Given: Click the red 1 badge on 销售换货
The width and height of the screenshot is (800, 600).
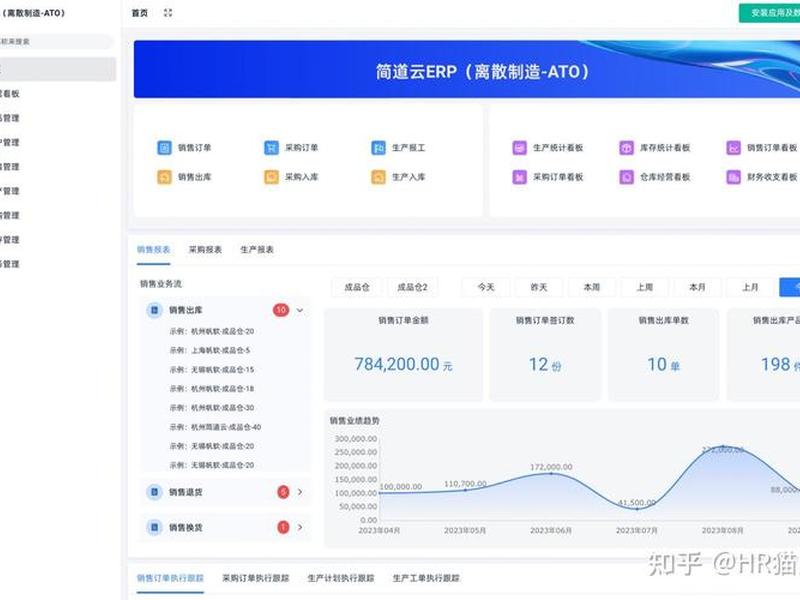Looking at the screenshot, I should [283, 527].
